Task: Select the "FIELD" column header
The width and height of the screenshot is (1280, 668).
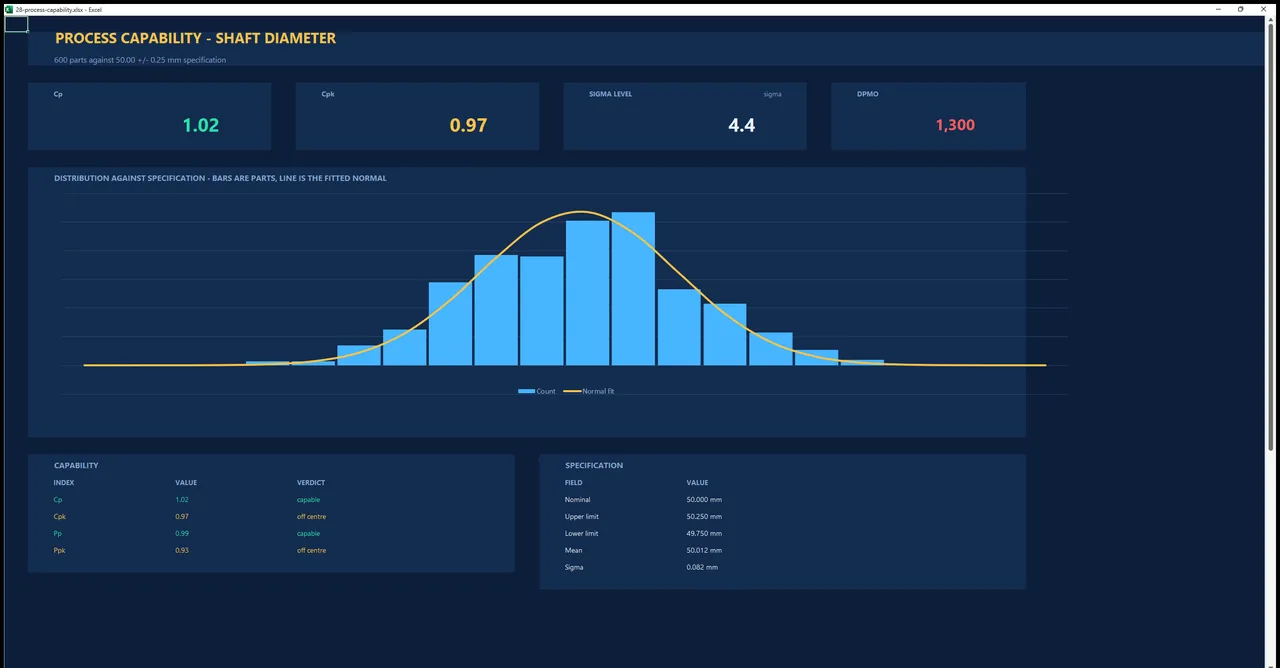Action: (x=574, y=483)
